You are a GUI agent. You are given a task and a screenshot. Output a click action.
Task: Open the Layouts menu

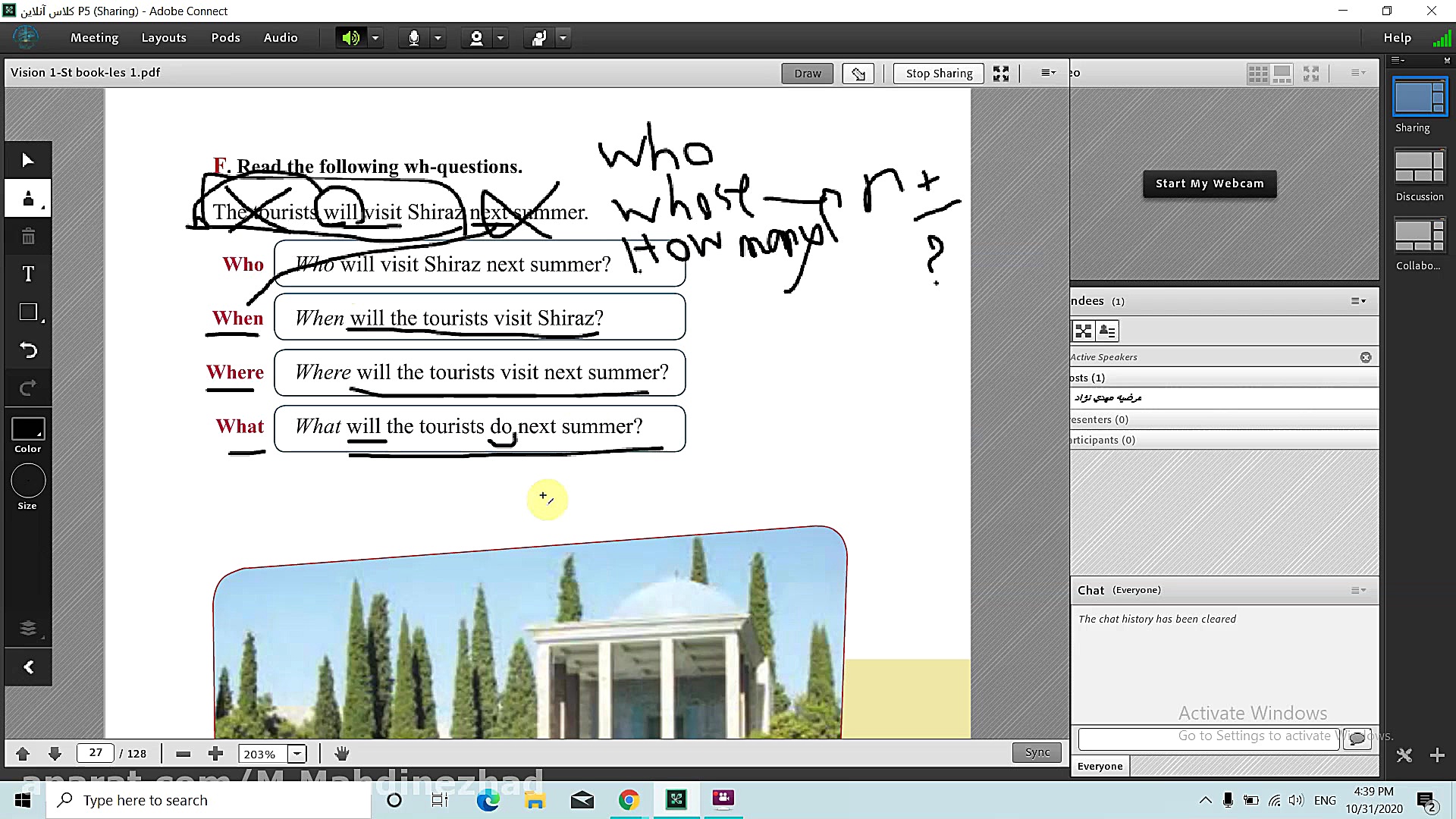pos(164,38)
